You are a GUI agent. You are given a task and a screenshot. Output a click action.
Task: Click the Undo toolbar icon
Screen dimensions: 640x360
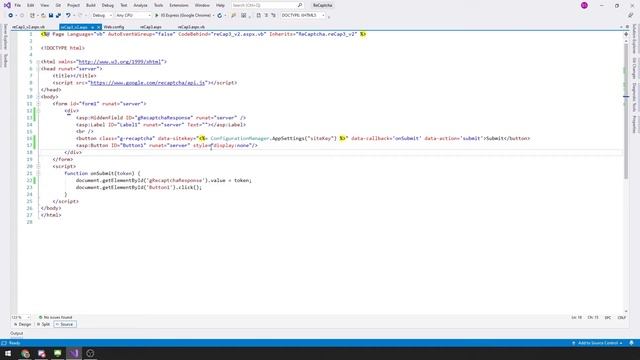[68, 16]
